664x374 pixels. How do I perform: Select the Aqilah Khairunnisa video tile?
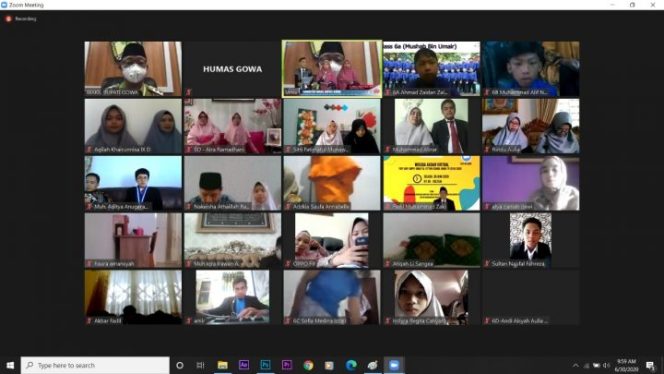133,126
